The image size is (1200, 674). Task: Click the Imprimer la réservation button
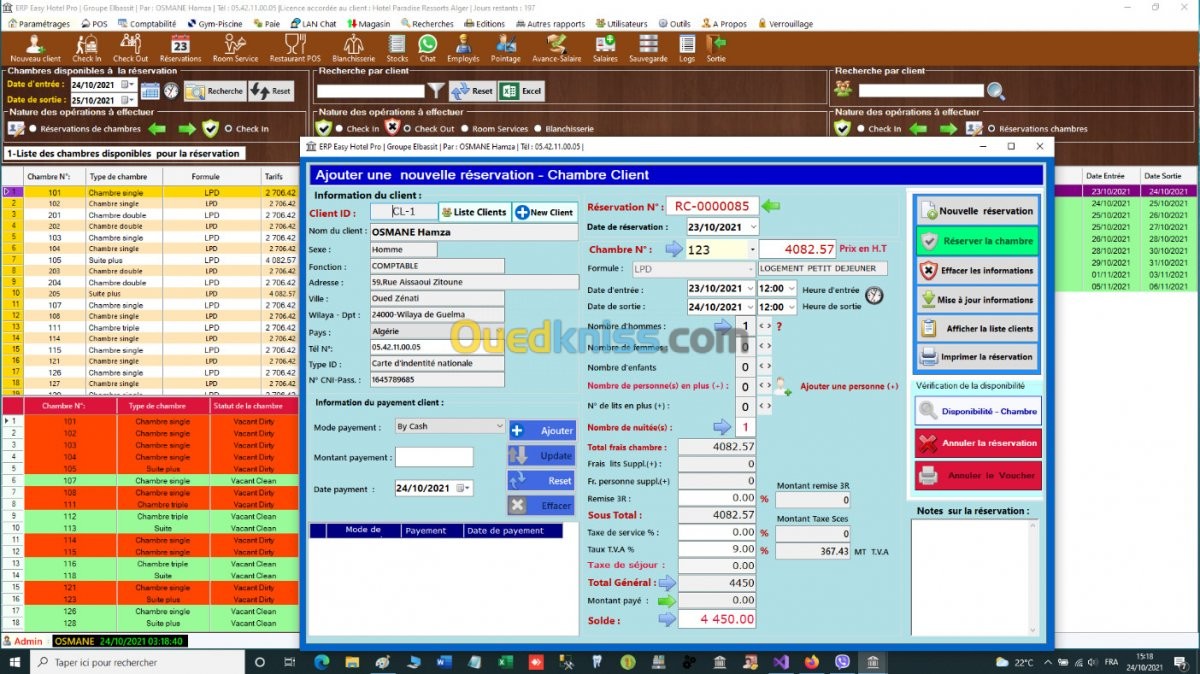tap(976, 357)
